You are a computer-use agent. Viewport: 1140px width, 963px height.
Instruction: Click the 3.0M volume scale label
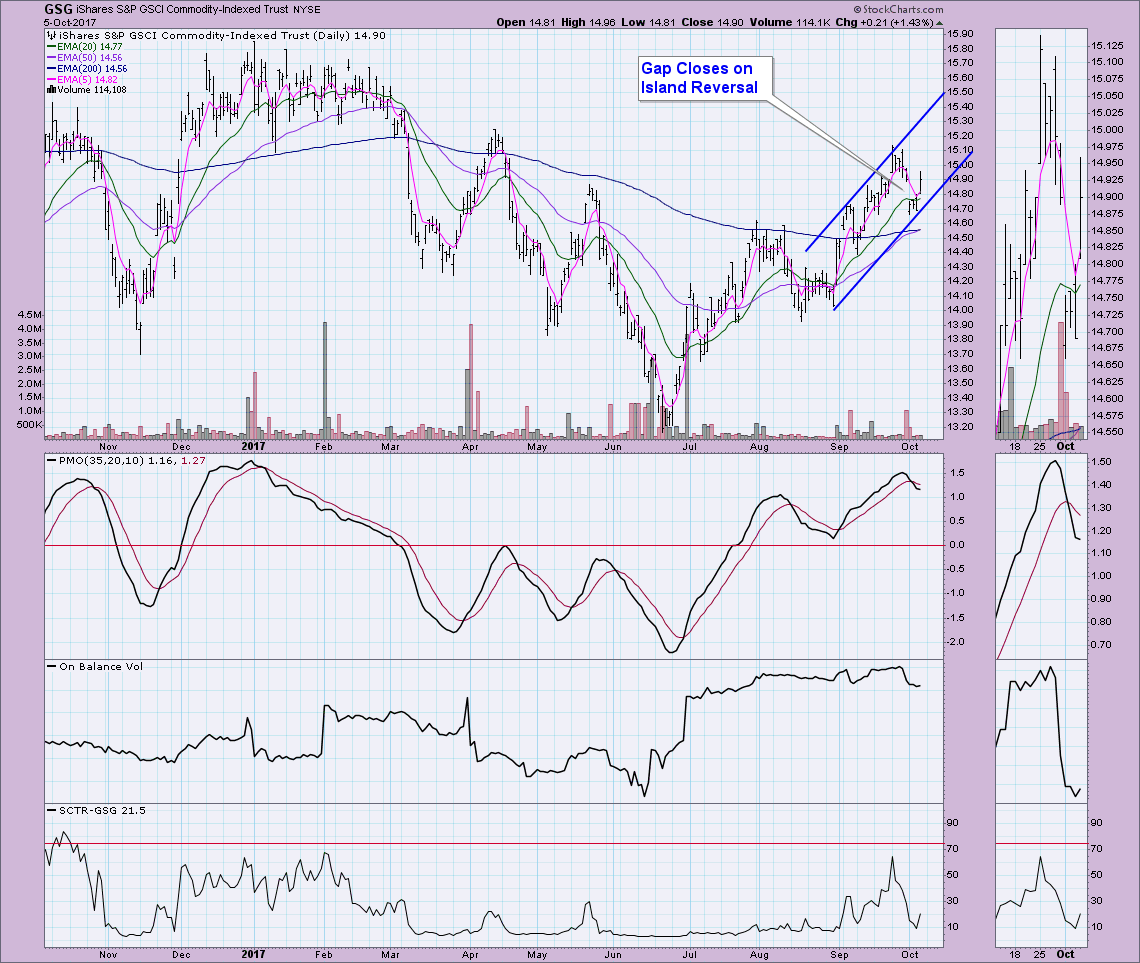tap(30, 356)
